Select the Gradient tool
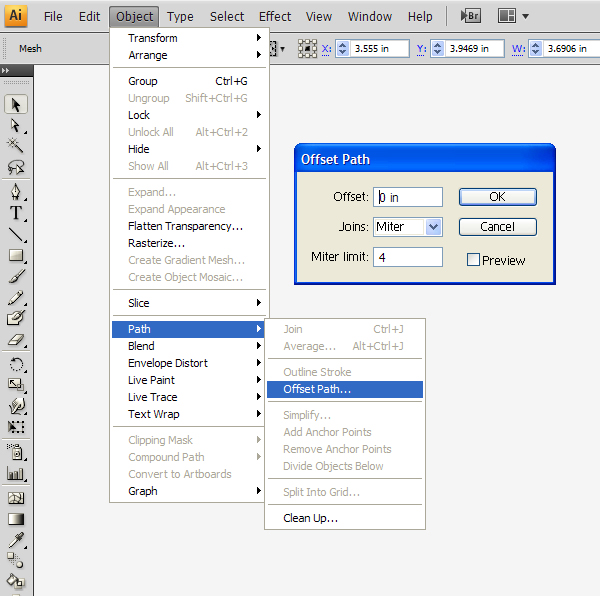Screen dimensions: 600x596 (16, 519)
